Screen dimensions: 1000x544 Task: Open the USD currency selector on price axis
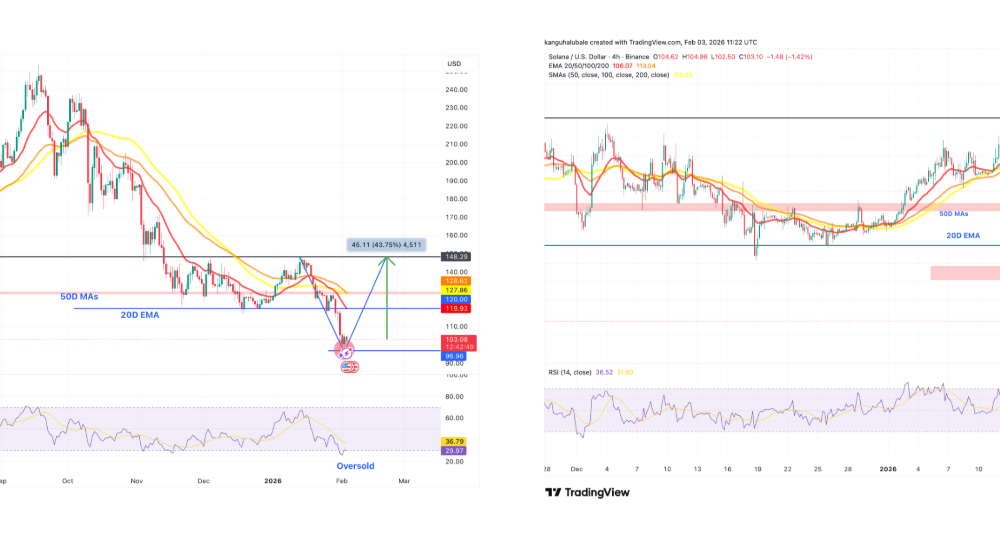pos(454,63)
